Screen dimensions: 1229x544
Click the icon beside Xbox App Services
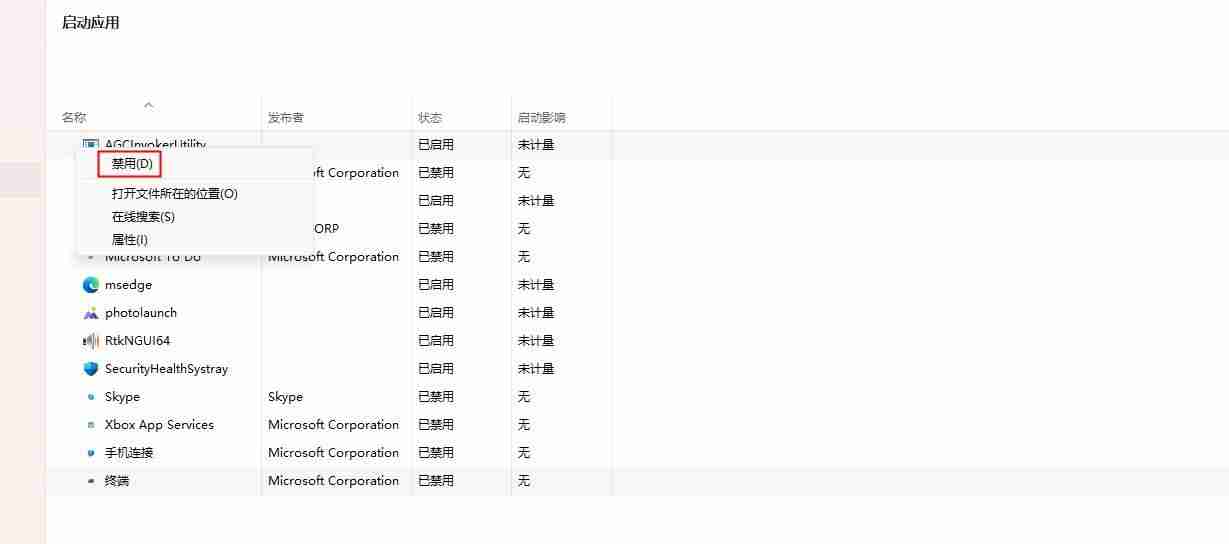click(x=91, y=425)
